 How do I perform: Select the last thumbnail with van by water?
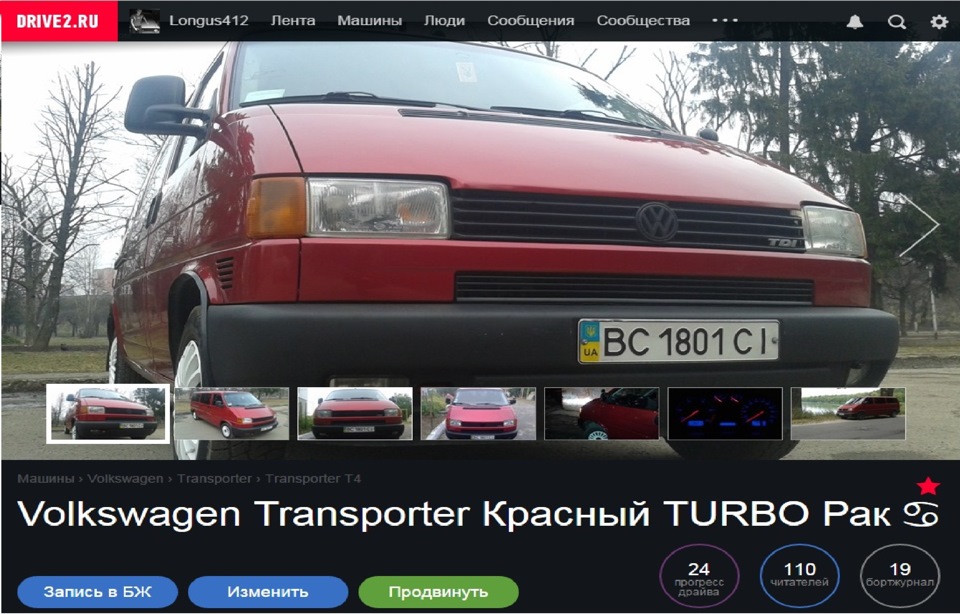(848, 413)
